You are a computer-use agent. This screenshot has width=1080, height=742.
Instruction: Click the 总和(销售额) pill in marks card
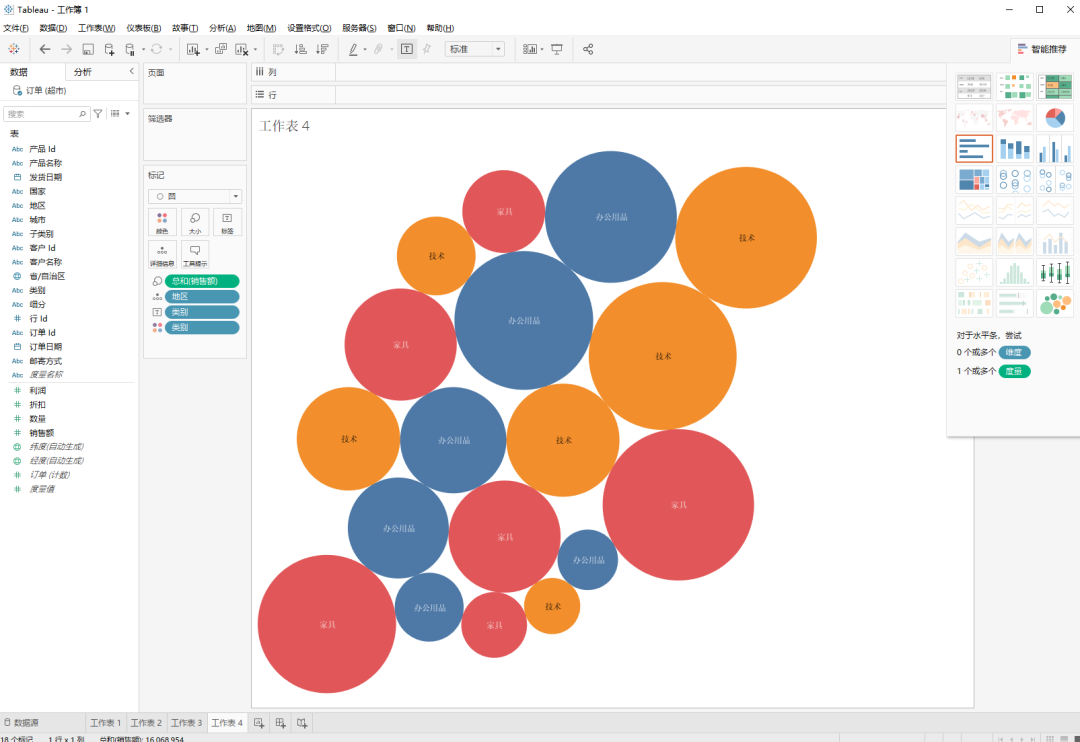pyautogui.click(x=202, y=281)
